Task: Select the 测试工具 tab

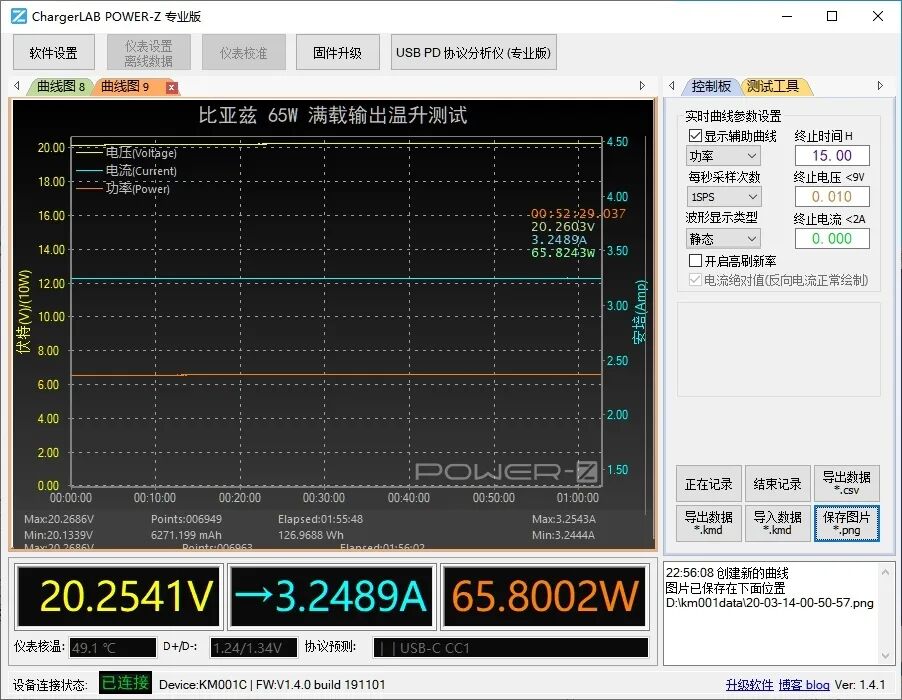Action: pyautogui.click(x=773, y=86)
